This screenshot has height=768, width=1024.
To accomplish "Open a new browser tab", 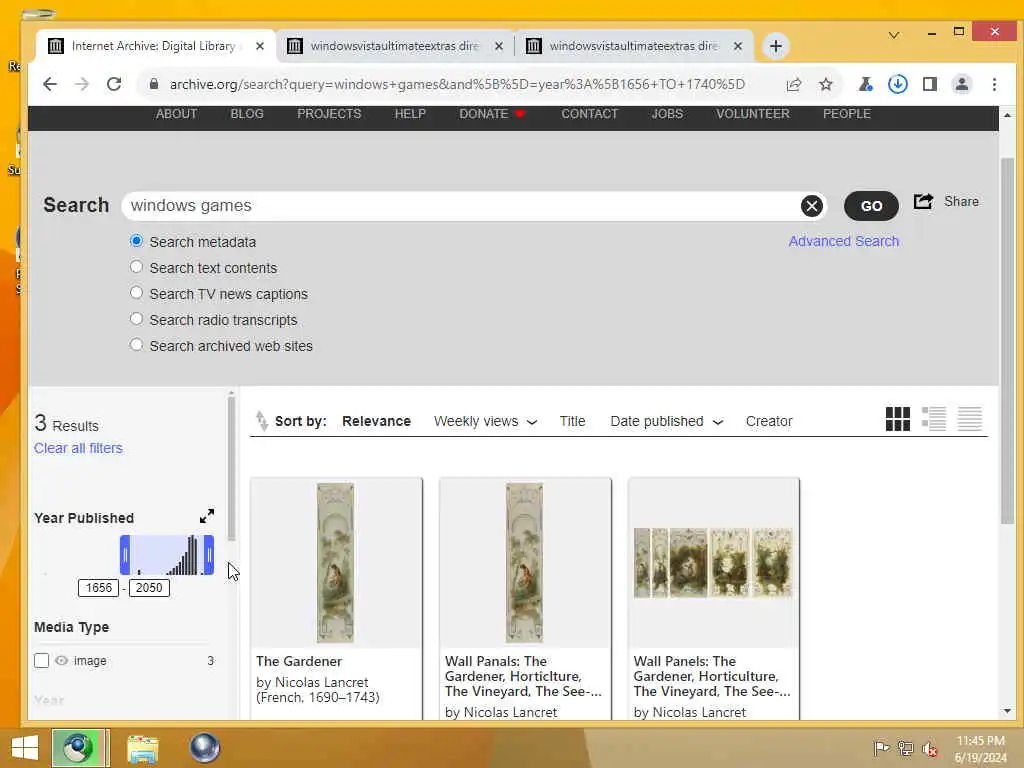I will click(775, 46).
